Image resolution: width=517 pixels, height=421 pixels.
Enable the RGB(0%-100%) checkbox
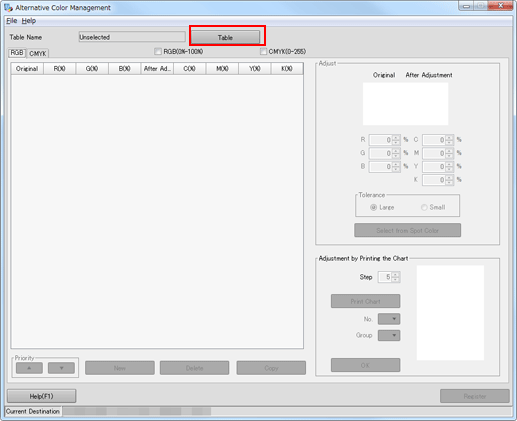pos(158,51)
